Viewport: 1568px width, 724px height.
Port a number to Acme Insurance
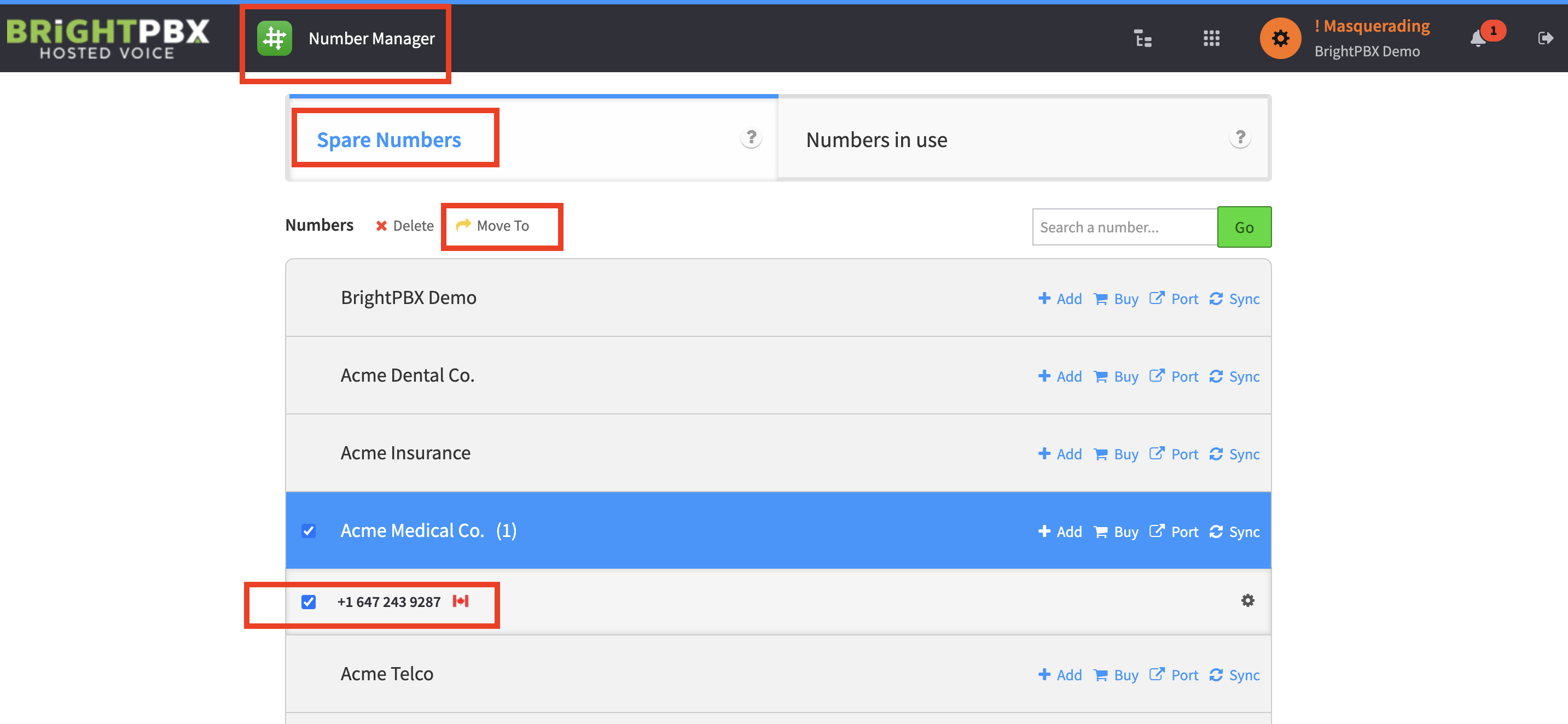1174,454
